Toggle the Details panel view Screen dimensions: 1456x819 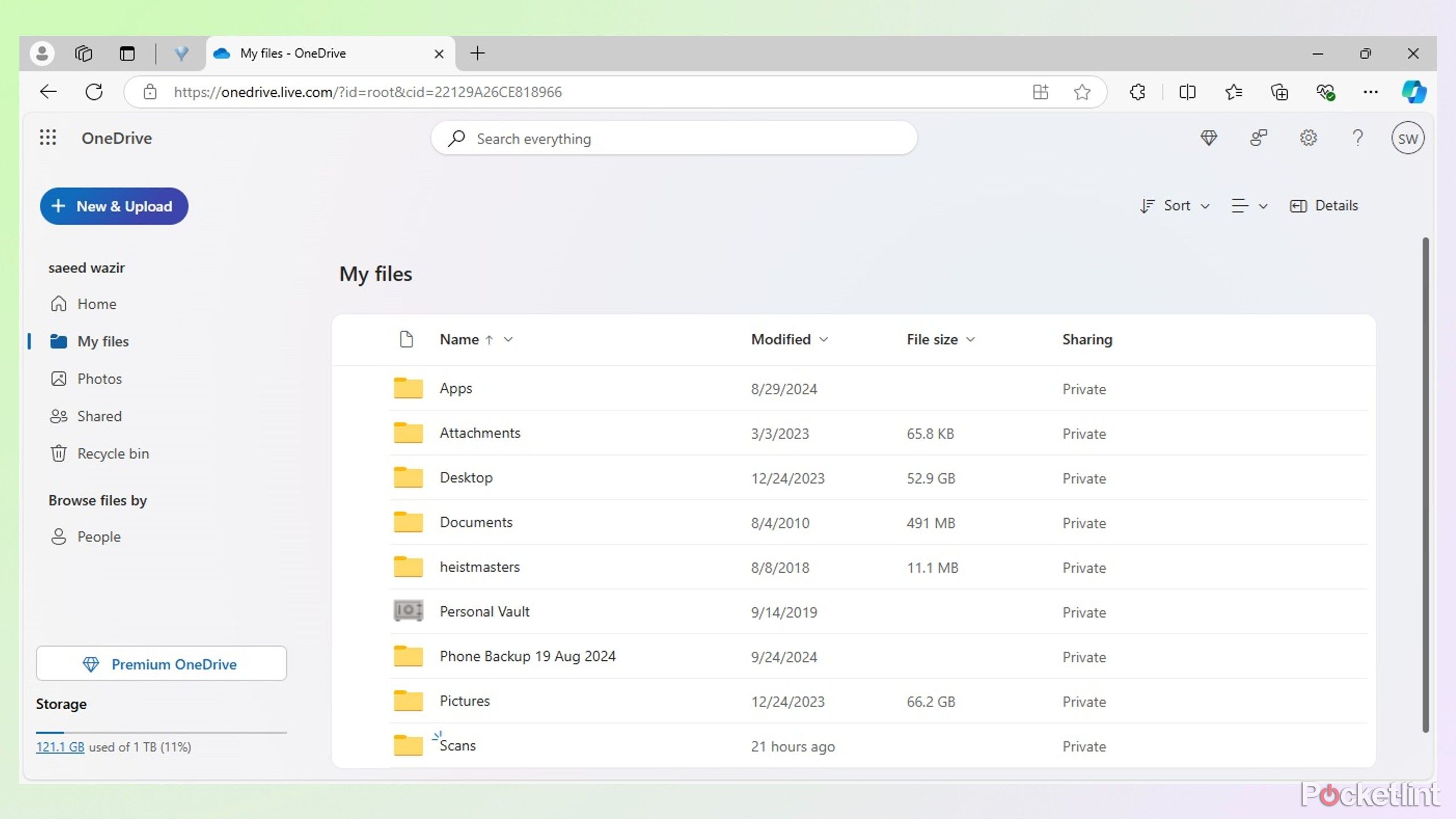tap(1324, 205)
